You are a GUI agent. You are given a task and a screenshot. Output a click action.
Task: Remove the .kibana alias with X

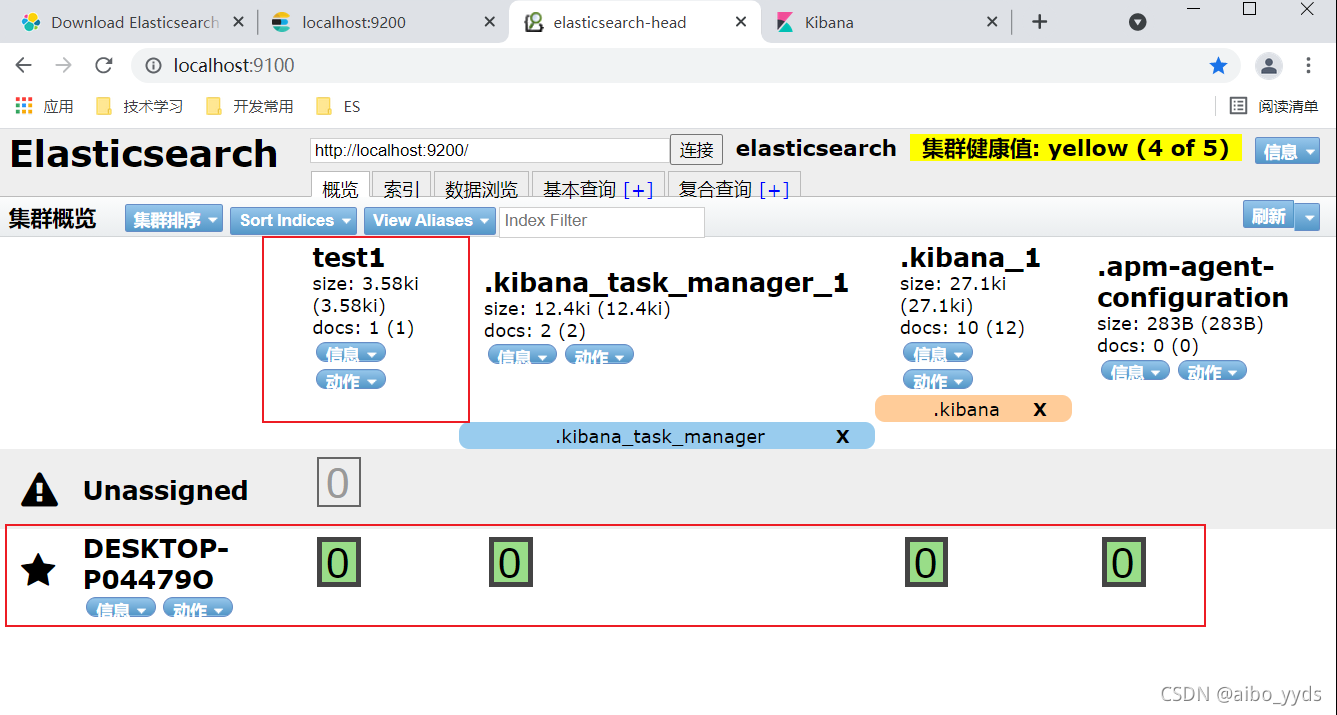[x=1040, y=409]
